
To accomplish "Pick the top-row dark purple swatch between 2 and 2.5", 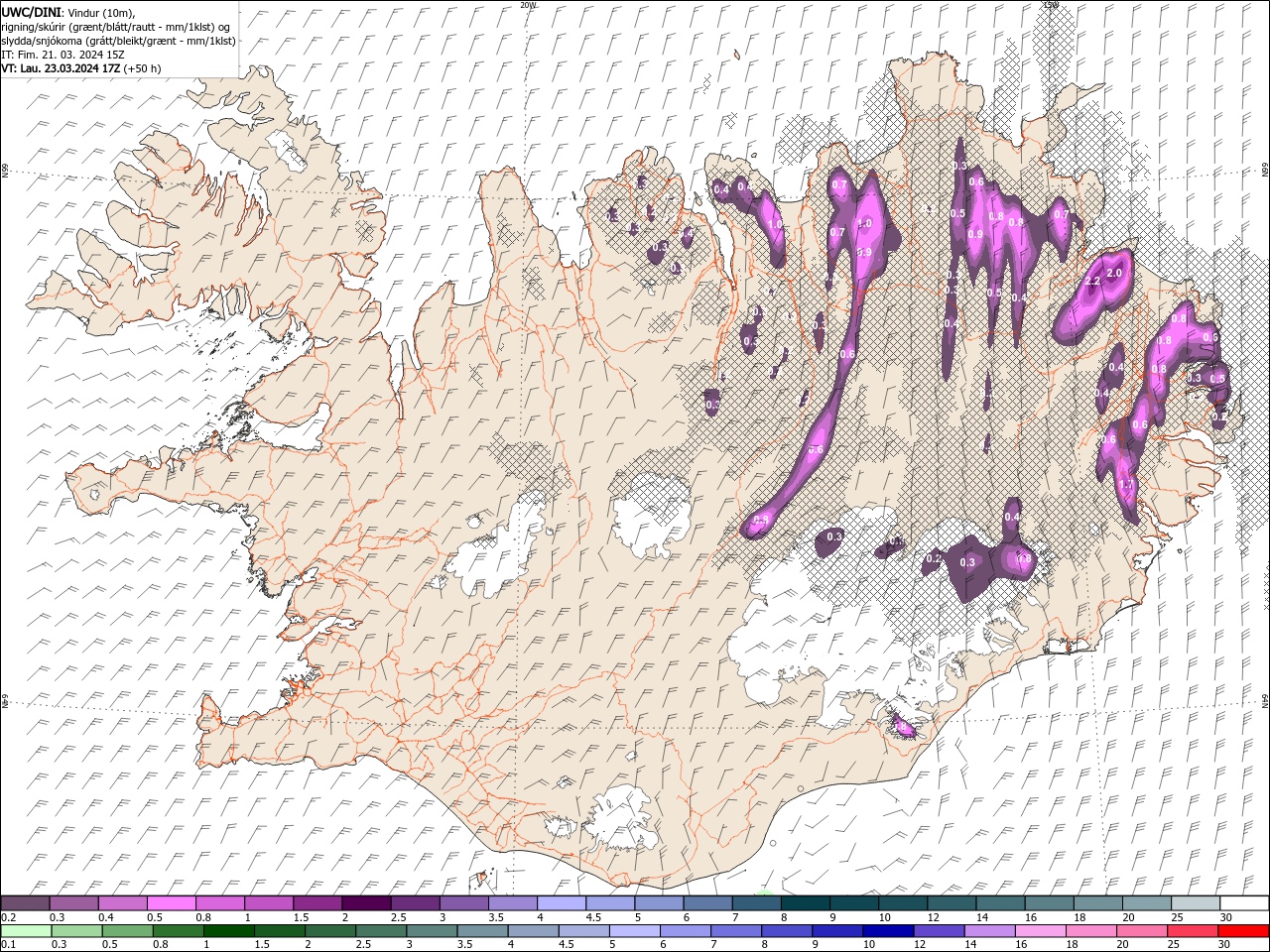I will point(366,903).
